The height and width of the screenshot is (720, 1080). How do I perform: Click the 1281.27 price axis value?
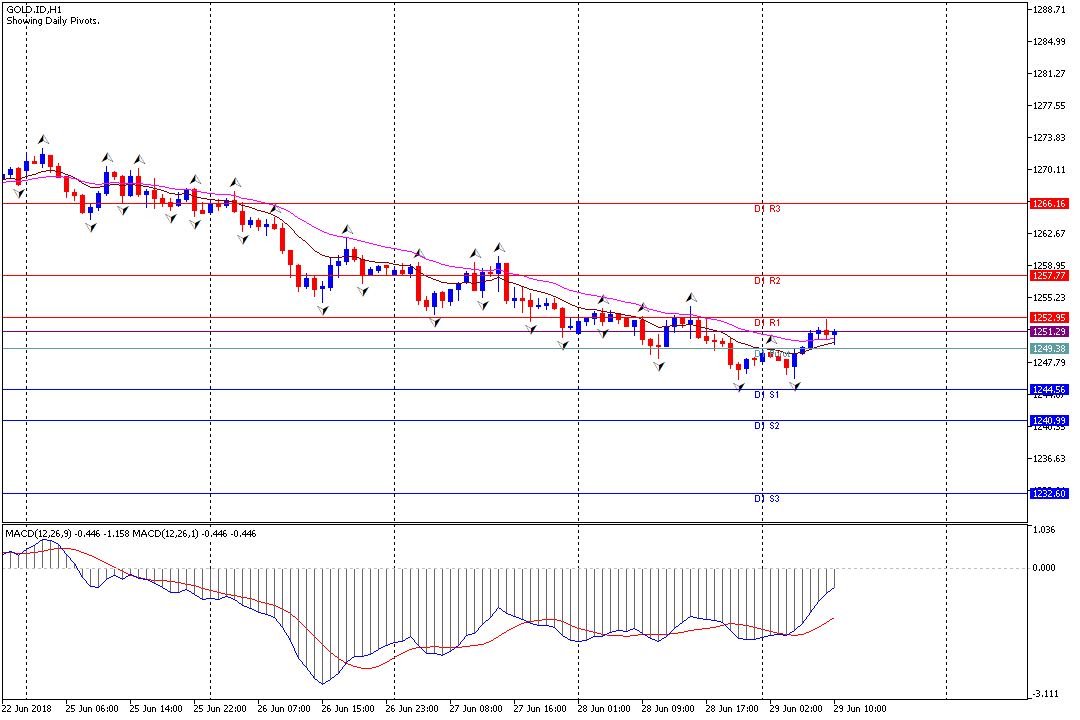(x=1049, y=74)
